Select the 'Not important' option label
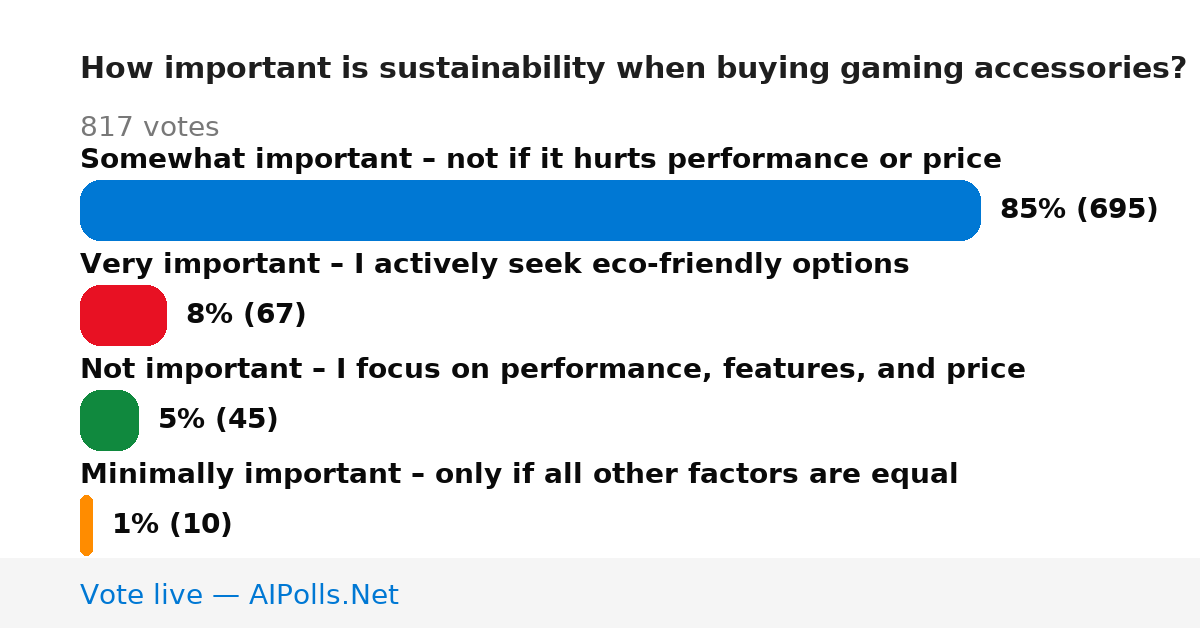Viewport: 1200px width, 628px height. coord(553,370)
